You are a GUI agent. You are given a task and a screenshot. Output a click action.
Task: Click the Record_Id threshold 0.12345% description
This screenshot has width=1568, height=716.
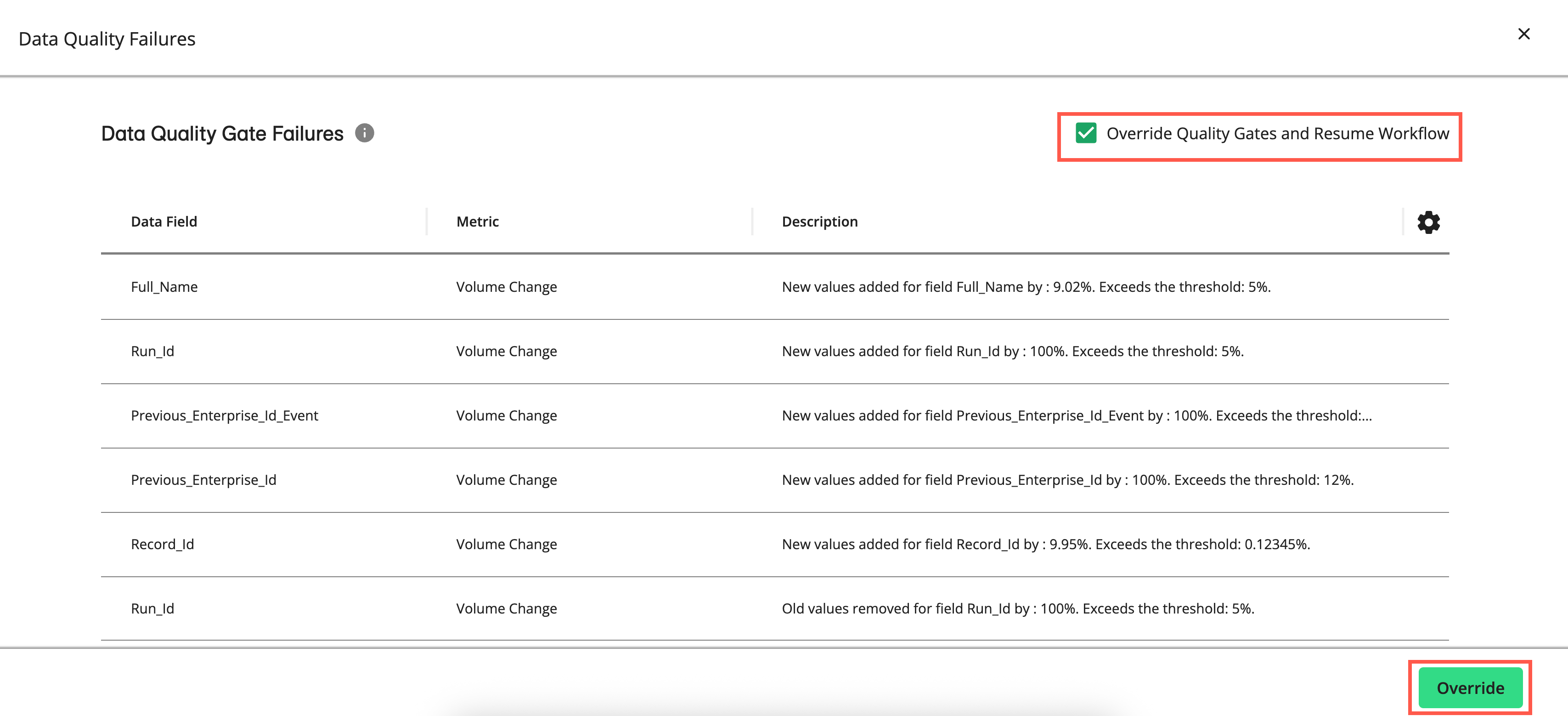(x=1045, y=544)
